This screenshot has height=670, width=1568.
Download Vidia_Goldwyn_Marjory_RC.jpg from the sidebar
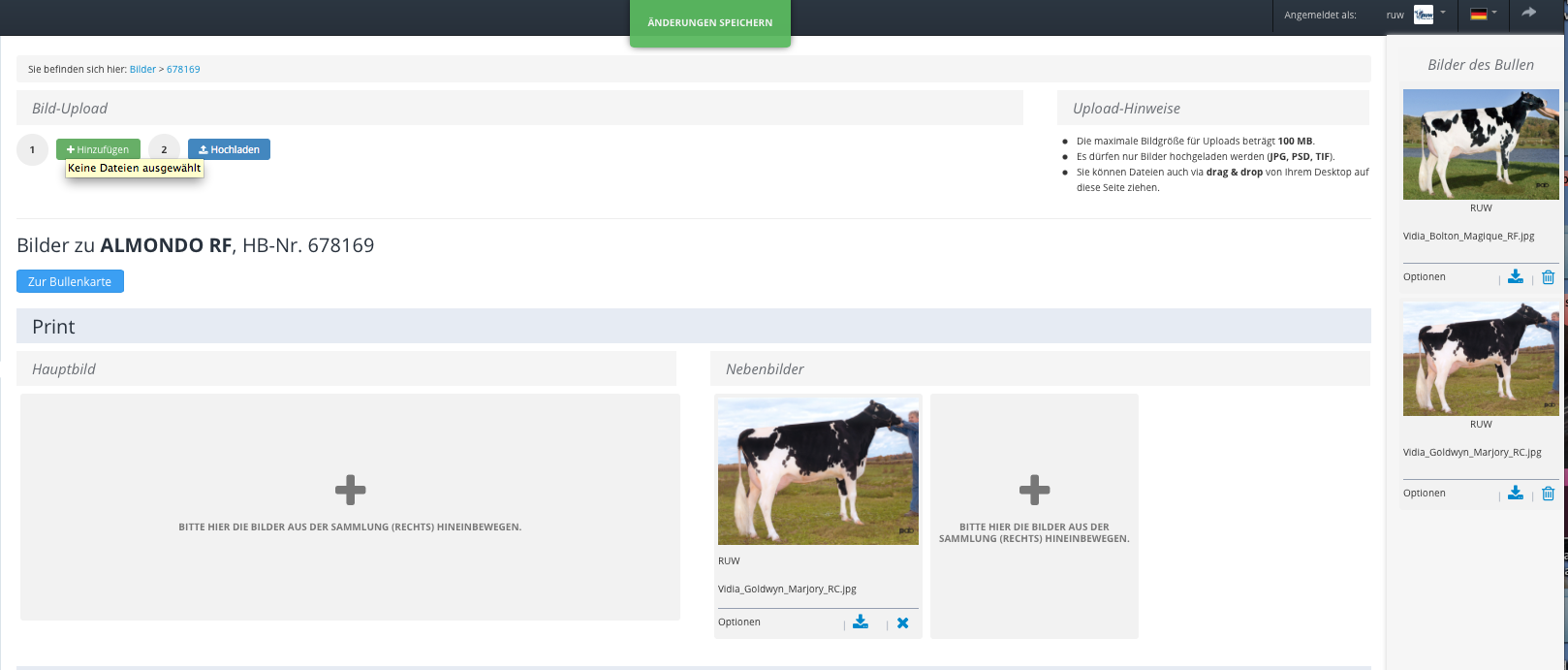click(x=1516, y=494)
